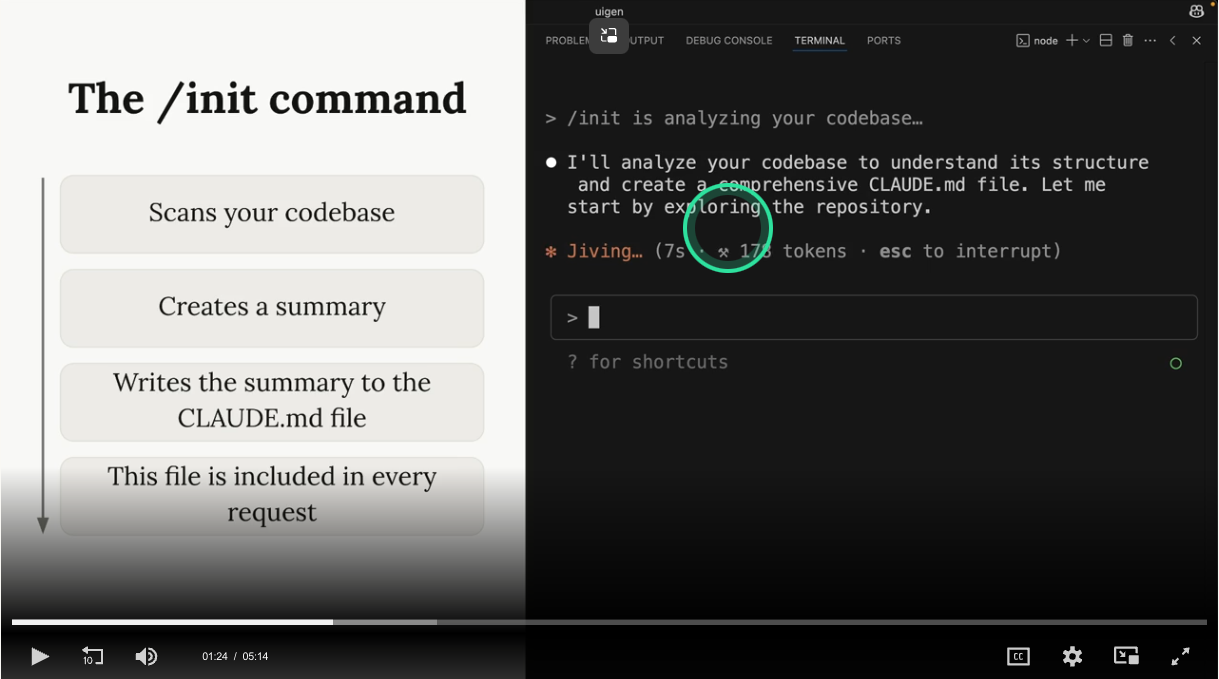
Task: Click the left chevron in panel toolbar
Action: (1173, 41)
